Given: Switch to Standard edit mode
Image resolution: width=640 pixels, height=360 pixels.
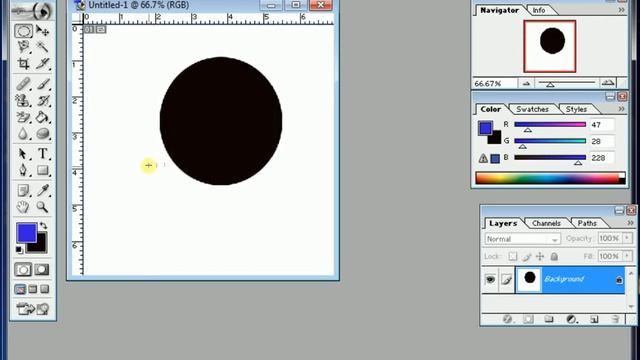Looking at the screenshot, I should pyautogui.click(x=23, y=269).
